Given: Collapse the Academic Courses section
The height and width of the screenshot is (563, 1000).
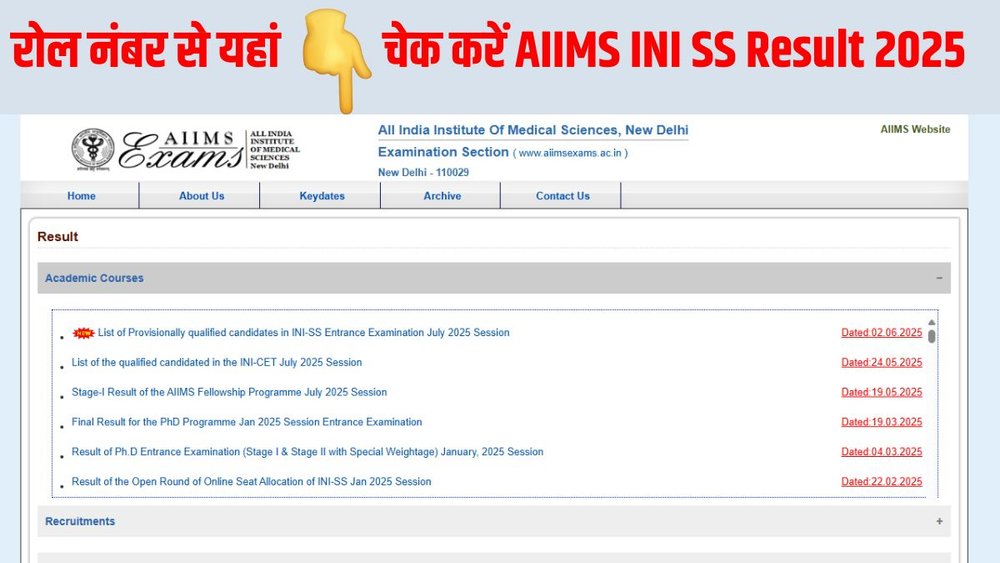Looking at the screenshot, I should pyautogui.click(x=494, y=278).
